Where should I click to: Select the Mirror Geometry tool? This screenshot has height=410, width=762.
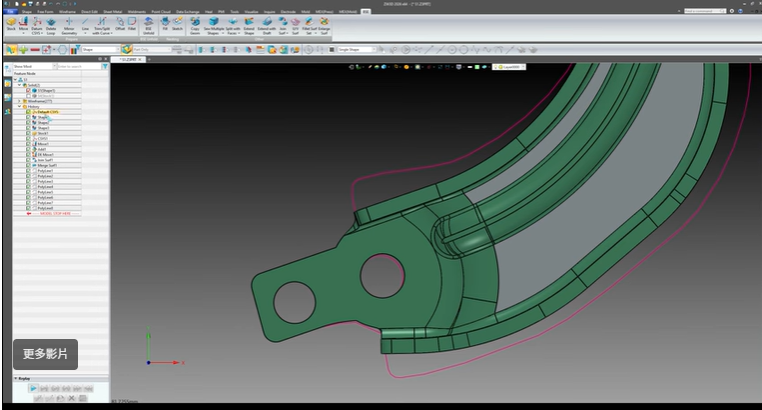point(69,21)
